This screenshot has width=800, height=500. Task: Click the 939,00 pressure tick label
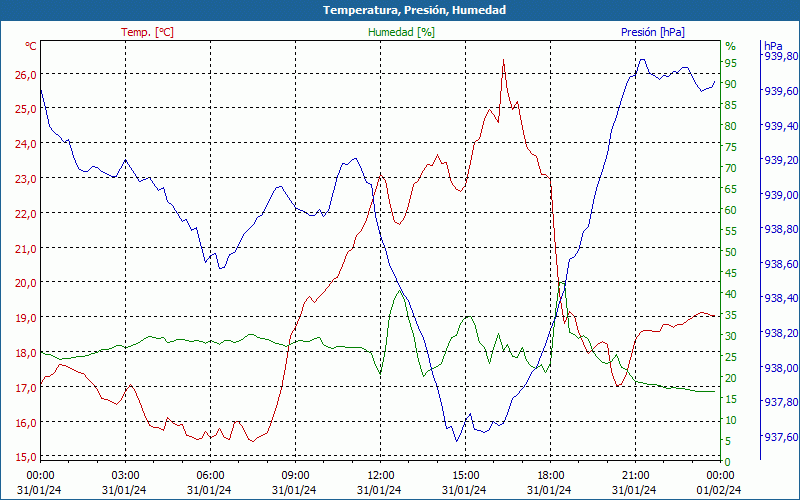[x=781, y=195]
